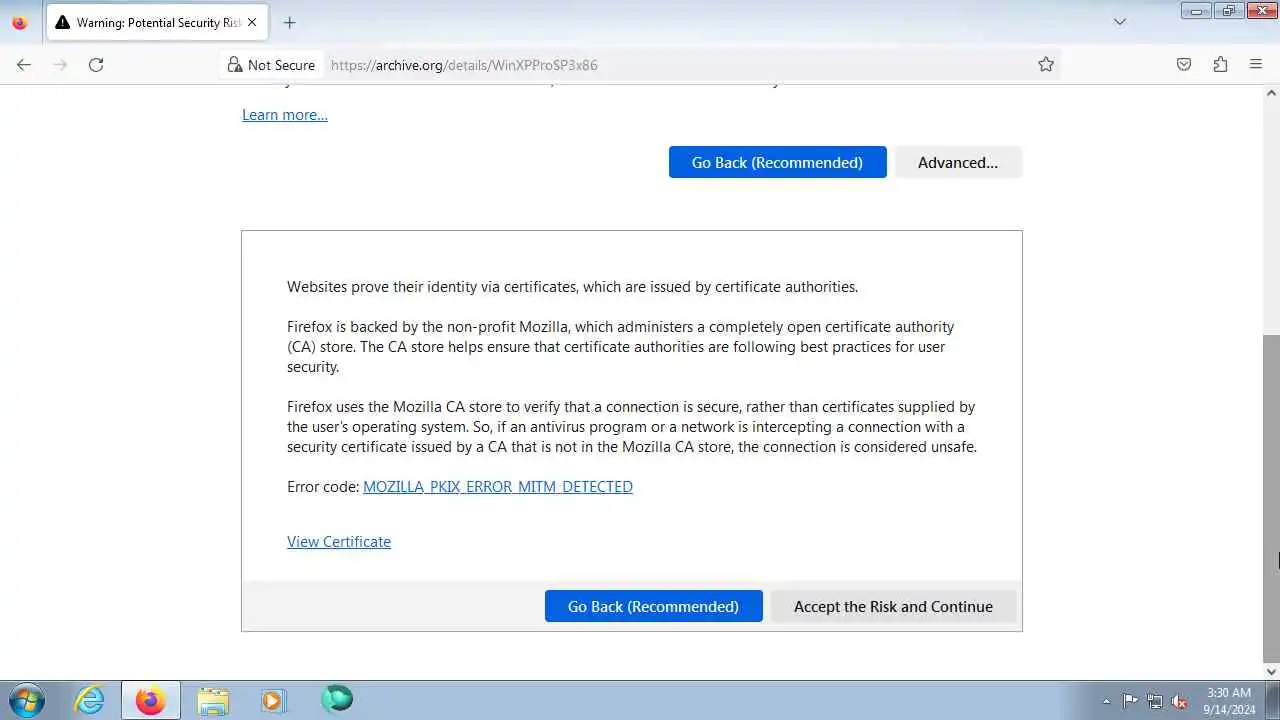Screen dimensions: 1280x720
Task: Select Firefox taskbar button
Action: pyautogui.click(x=151, y=700)
